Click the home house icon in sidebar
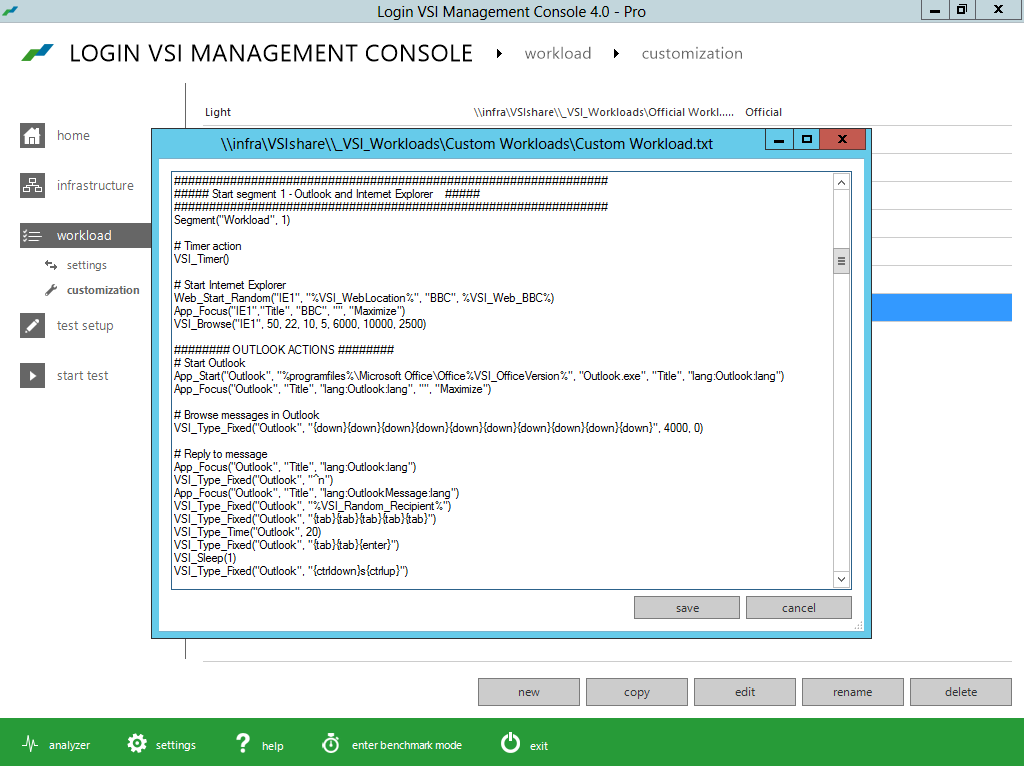 tap(33, 136)
